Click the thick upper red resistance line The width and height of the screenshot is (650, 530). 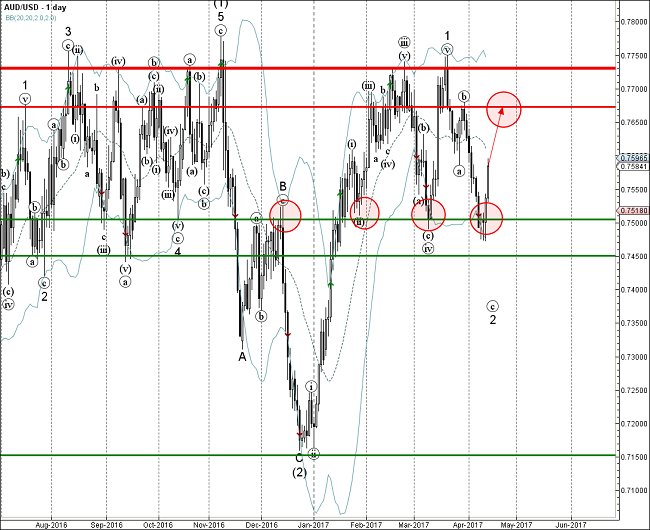click(x=300, y=68)
